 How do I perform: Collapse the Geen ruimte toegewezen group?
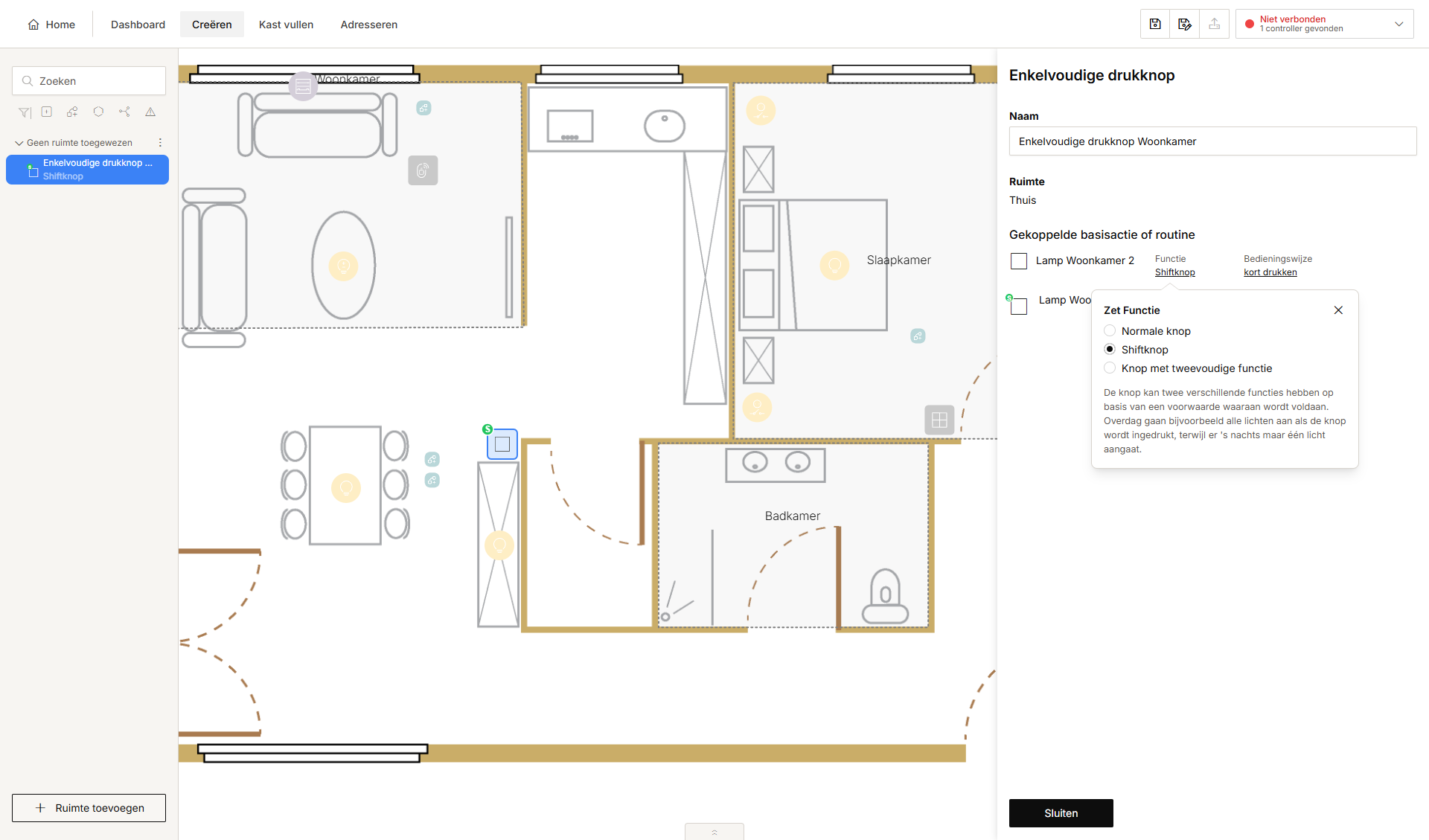19,143
